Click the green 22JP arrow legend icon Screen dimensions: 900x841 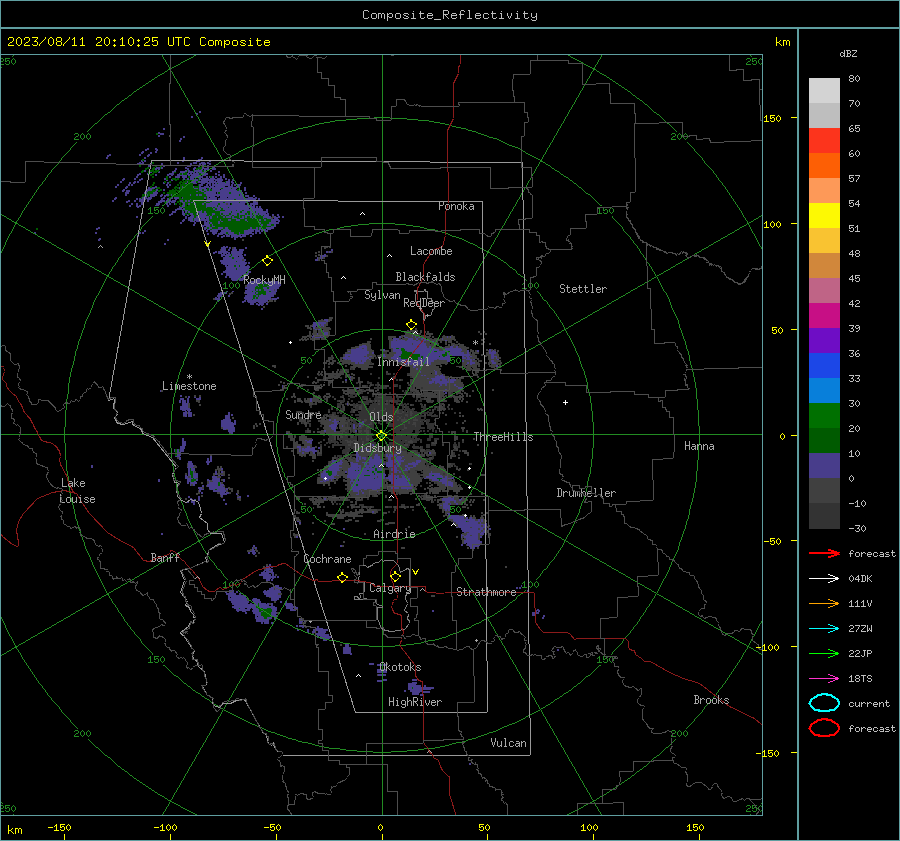click(824, 653)
